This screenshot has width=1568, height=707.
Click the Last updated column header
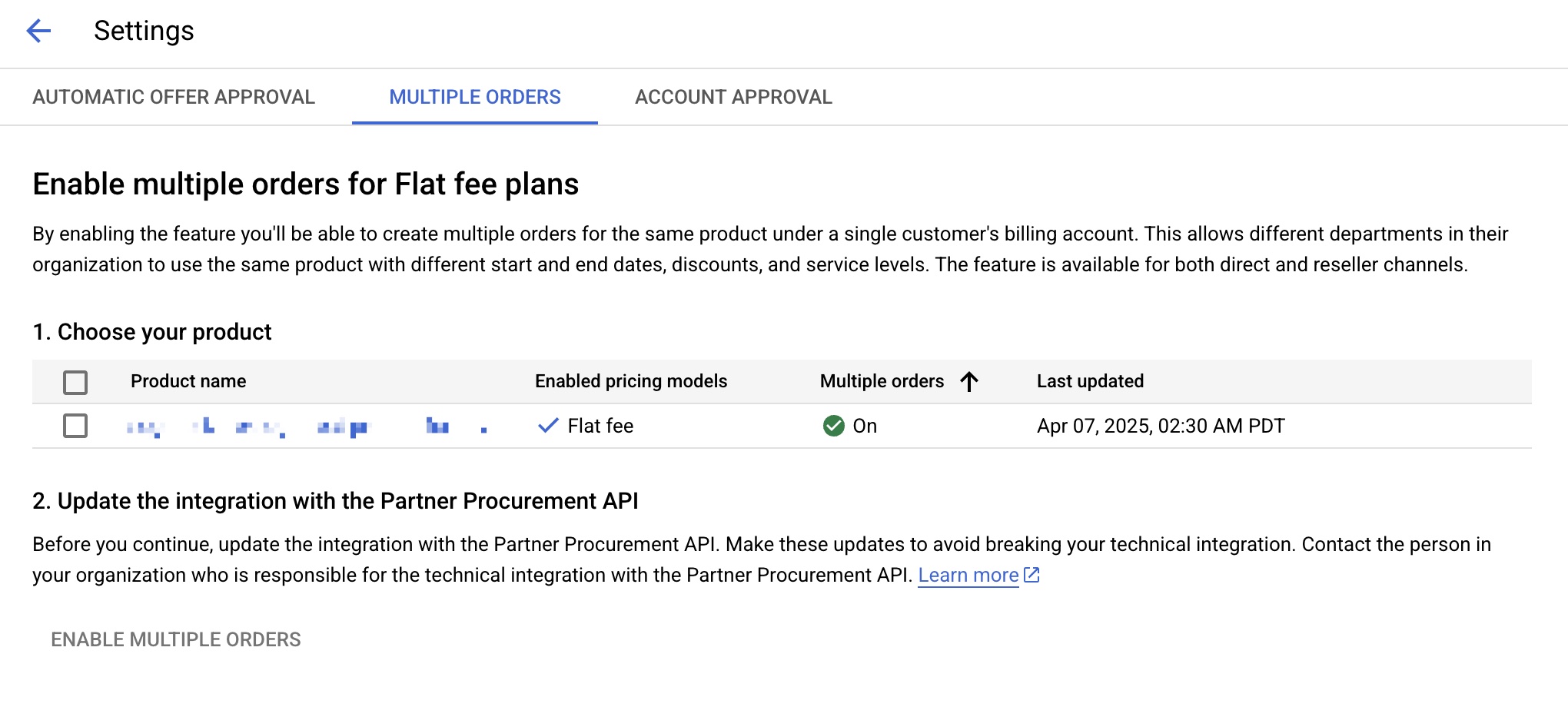click(x=1090, y=380)
